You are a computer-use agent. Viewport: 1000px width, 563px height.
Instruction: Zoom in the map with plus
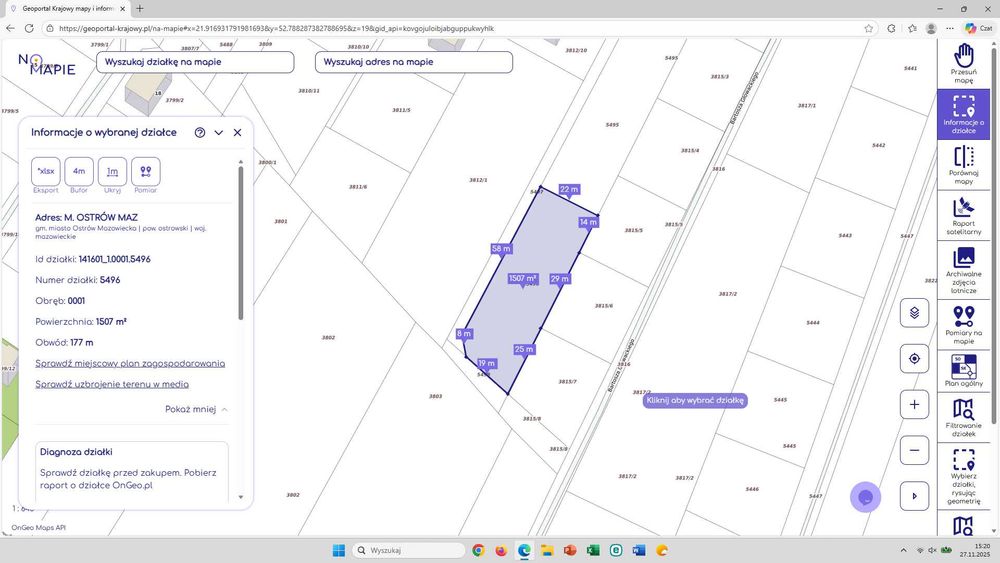tap(914, 404)
